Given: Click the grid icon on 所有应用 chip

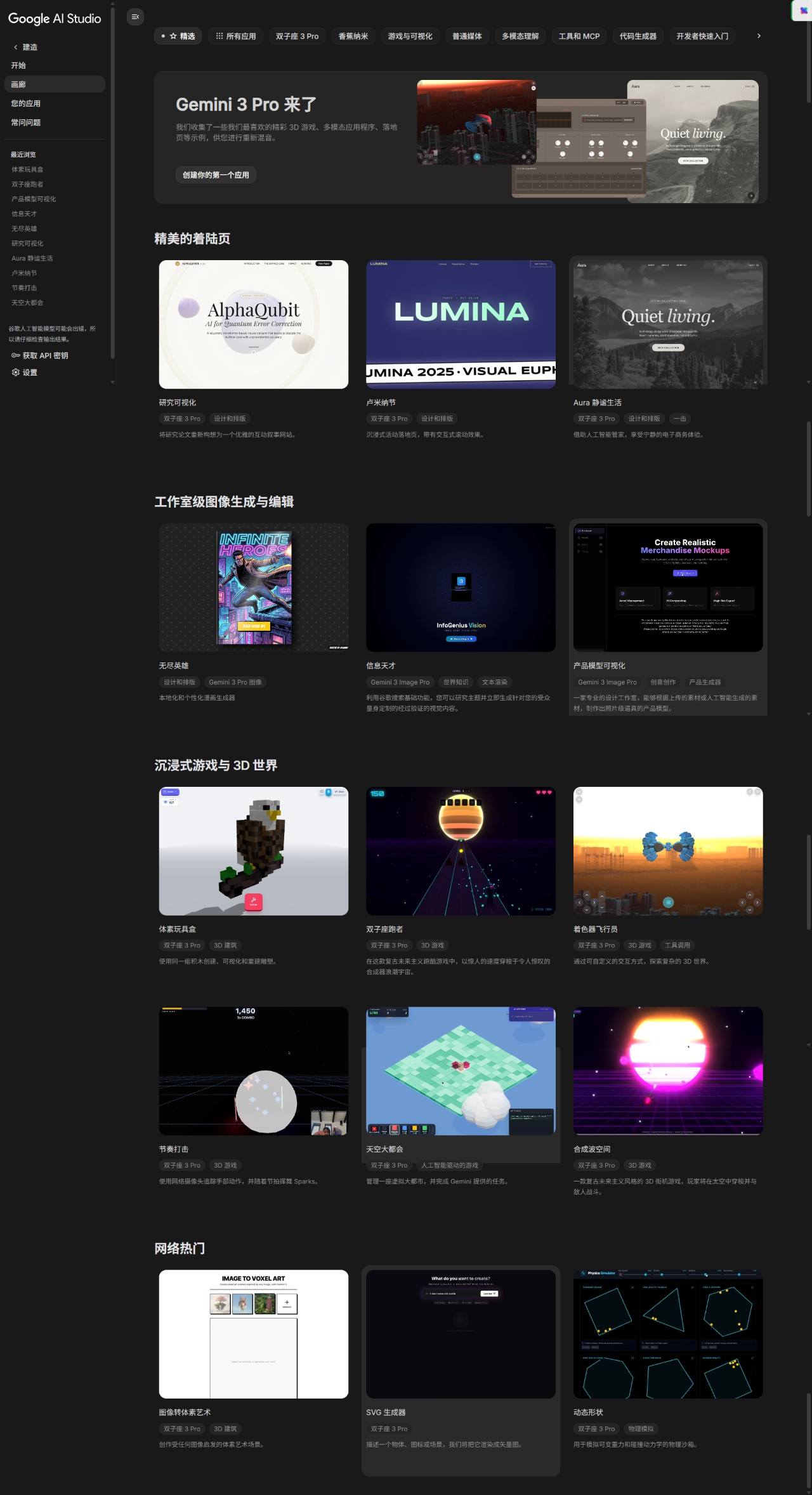Looking at the screenshot, I should [x=219, y=36].
